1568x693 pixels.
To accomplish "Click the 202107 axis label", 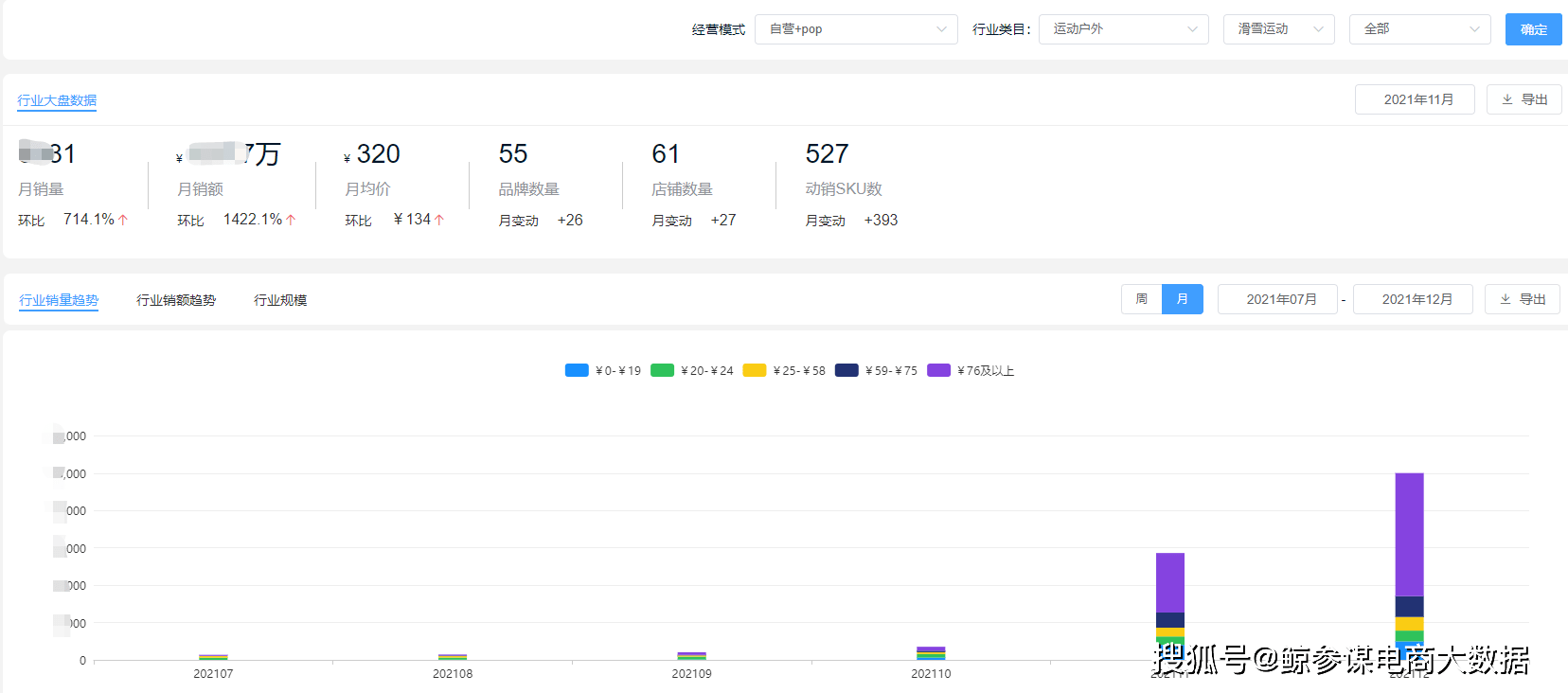I will coord(213,674).
